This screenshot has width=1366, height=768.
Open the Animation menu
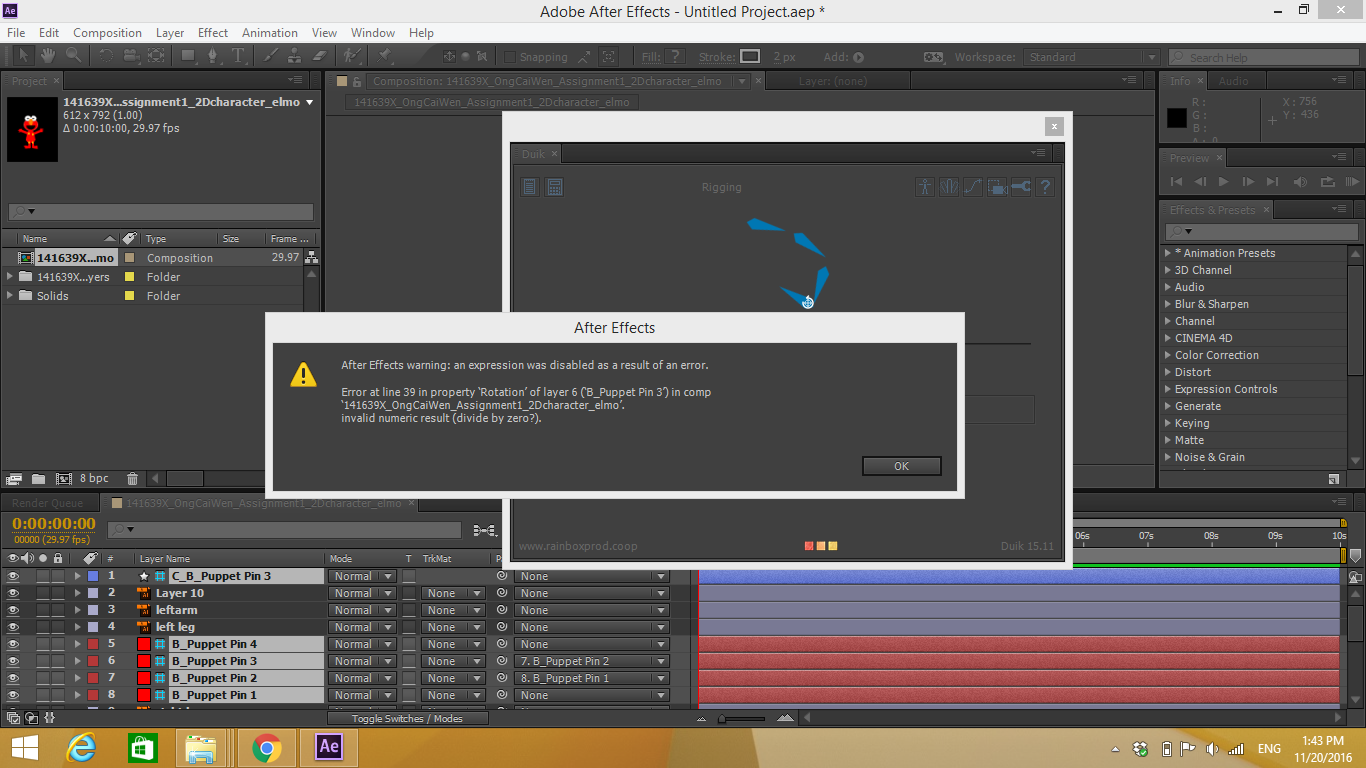[x=269, y=32]
